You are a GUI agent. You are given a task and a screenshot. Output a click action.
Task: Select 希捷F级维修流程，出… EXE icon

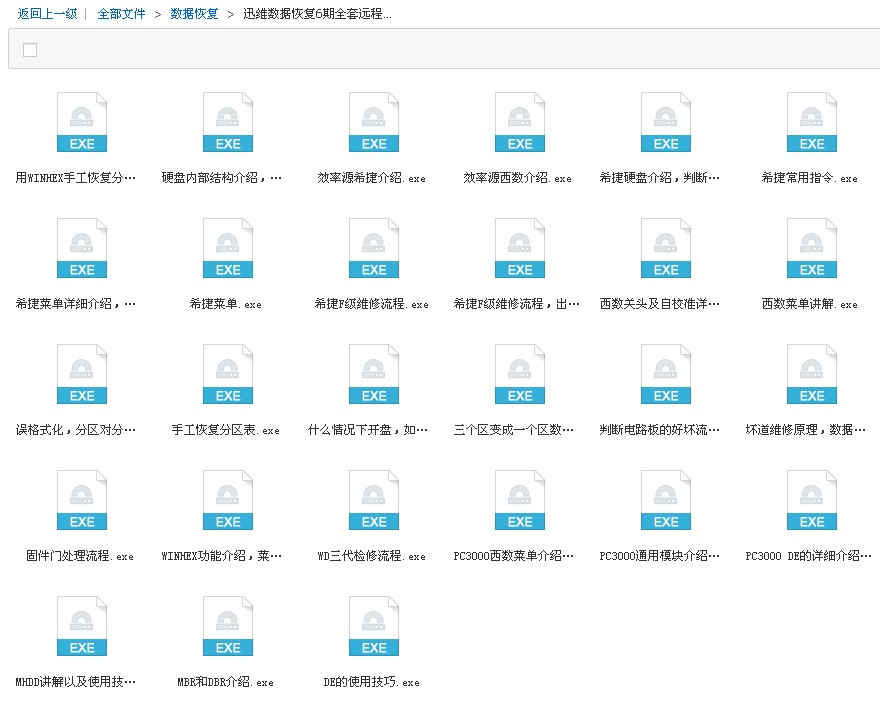point(520,248)
